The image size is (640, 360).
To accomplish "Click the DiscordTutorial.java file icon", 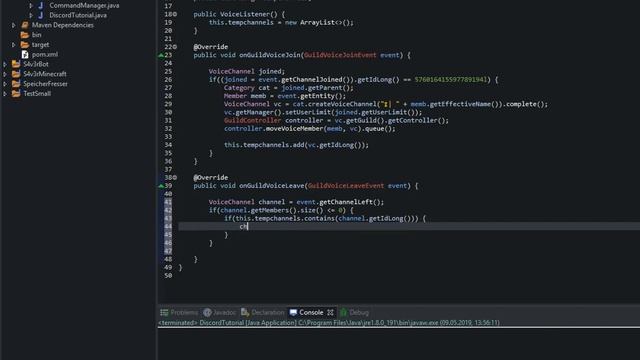I will tap(41, 15).
